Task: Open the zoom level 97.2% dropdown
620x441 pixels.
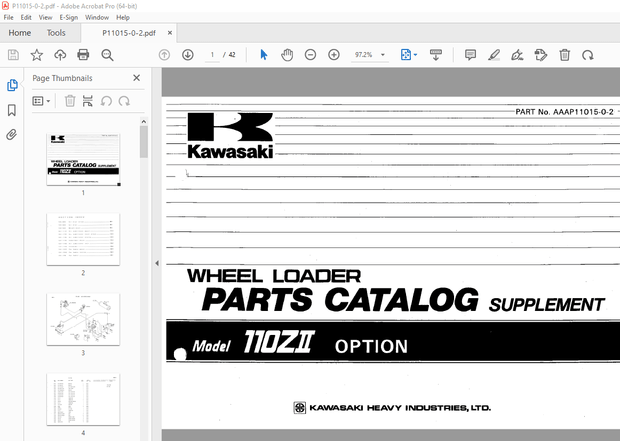Action: pyautogui.click(x=379, y=54)
